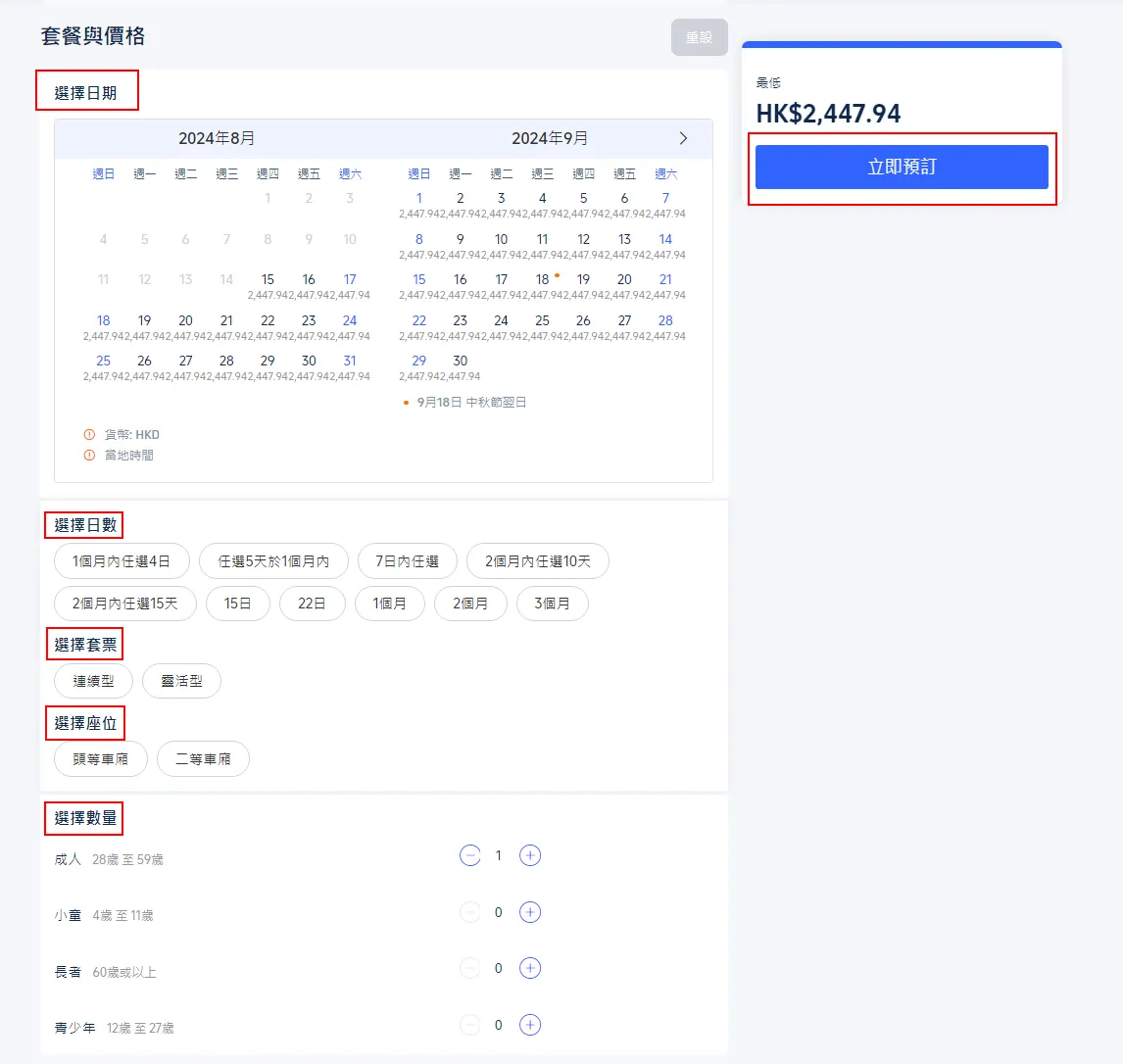1123x1064 pixels.
Task: Select the 15日 duration chip
Action: point(238,604)
